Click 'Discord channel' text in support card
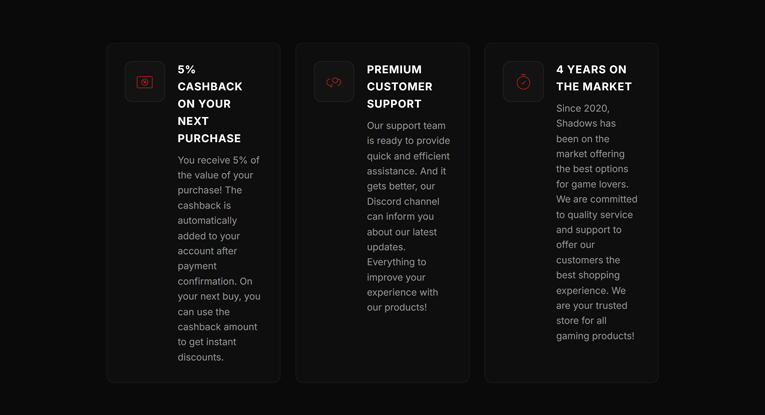765x415 pixels. pos(403,201)
